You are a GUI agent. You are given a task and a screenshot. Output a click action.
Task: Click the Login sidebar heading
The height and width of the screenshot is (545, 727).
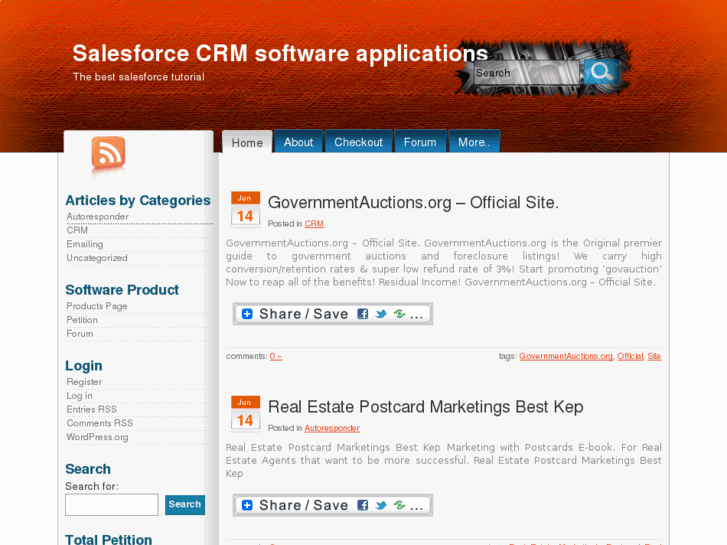[x=84, y=366]
